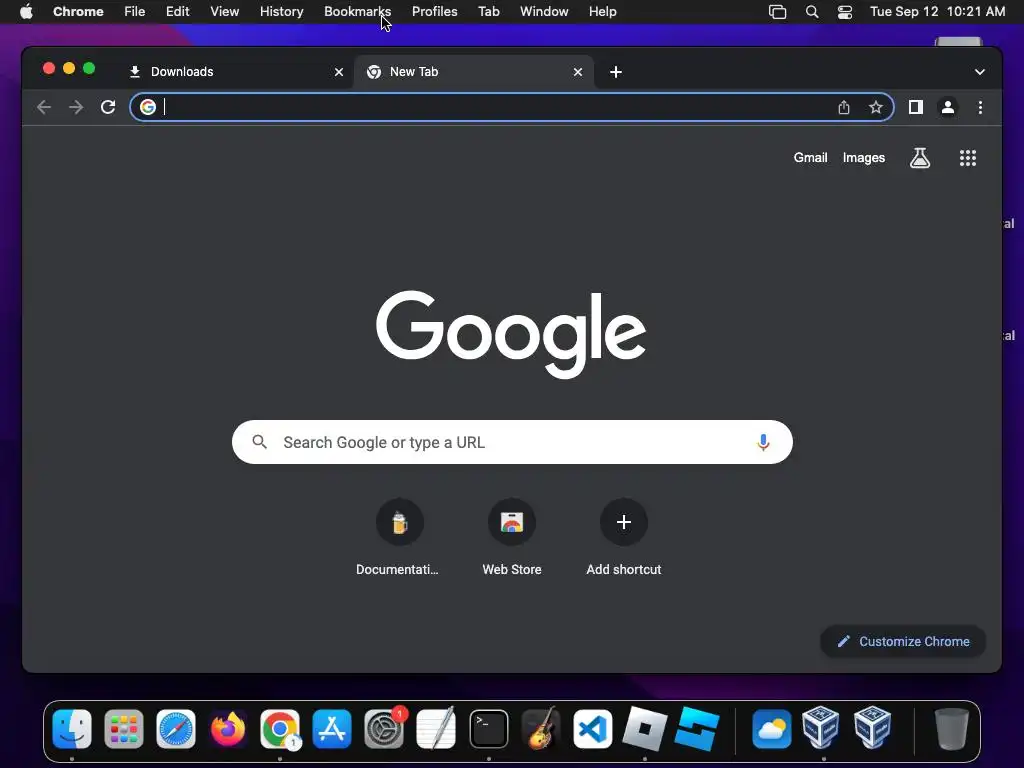Viewport: 1024px width, 768px height.
Task: Click the Gmail link
Action: click(810, 157)
